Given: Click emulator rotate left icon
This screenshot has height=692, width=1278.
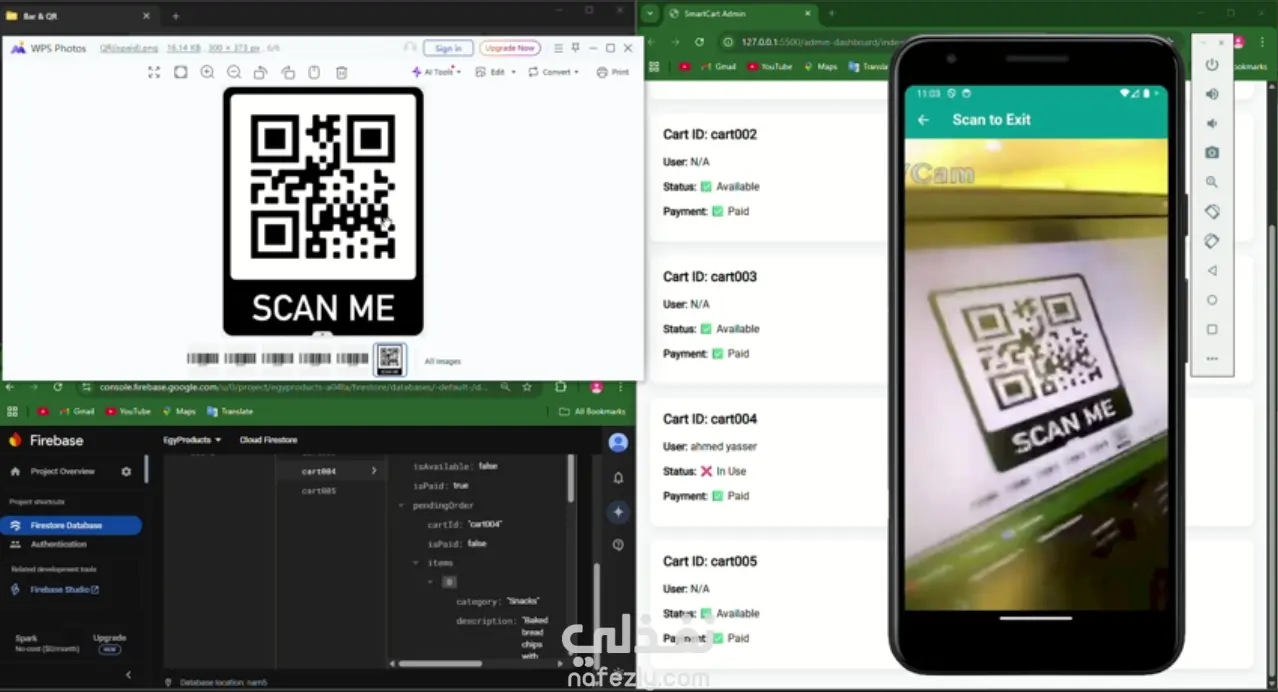Looking at the screenshot, I should (x=1212, y=211).
